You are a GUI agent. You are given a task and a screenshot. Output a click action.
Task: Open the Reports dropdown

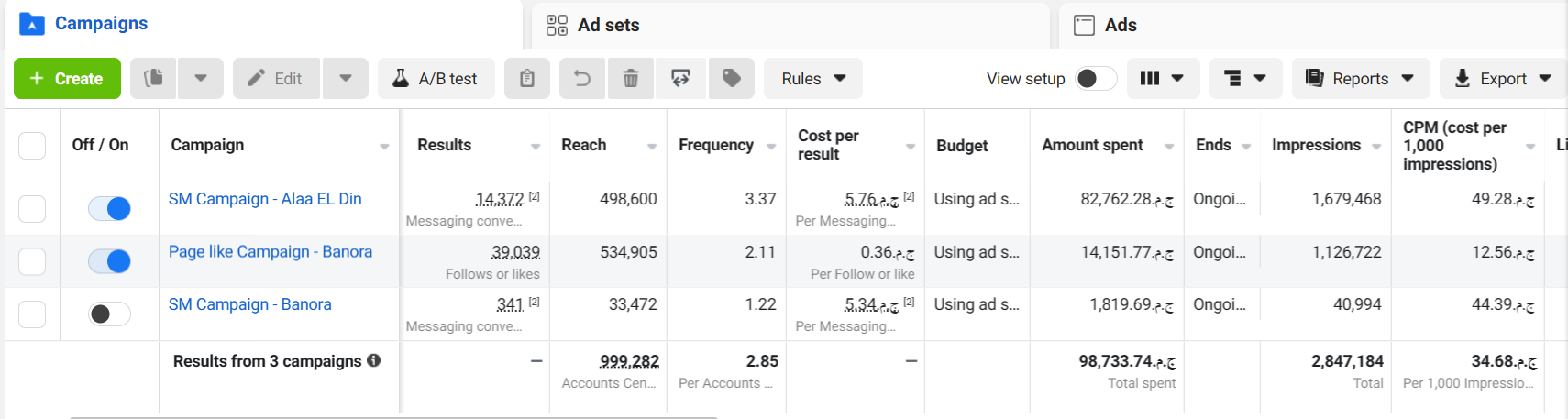1360,79
